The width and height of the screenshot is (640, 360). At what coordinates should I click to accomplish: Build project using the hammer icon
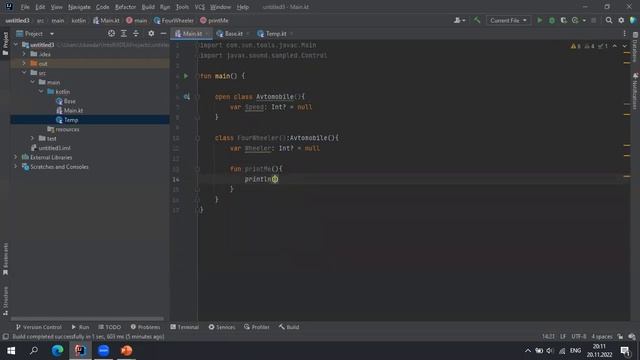tap(477, 20)
